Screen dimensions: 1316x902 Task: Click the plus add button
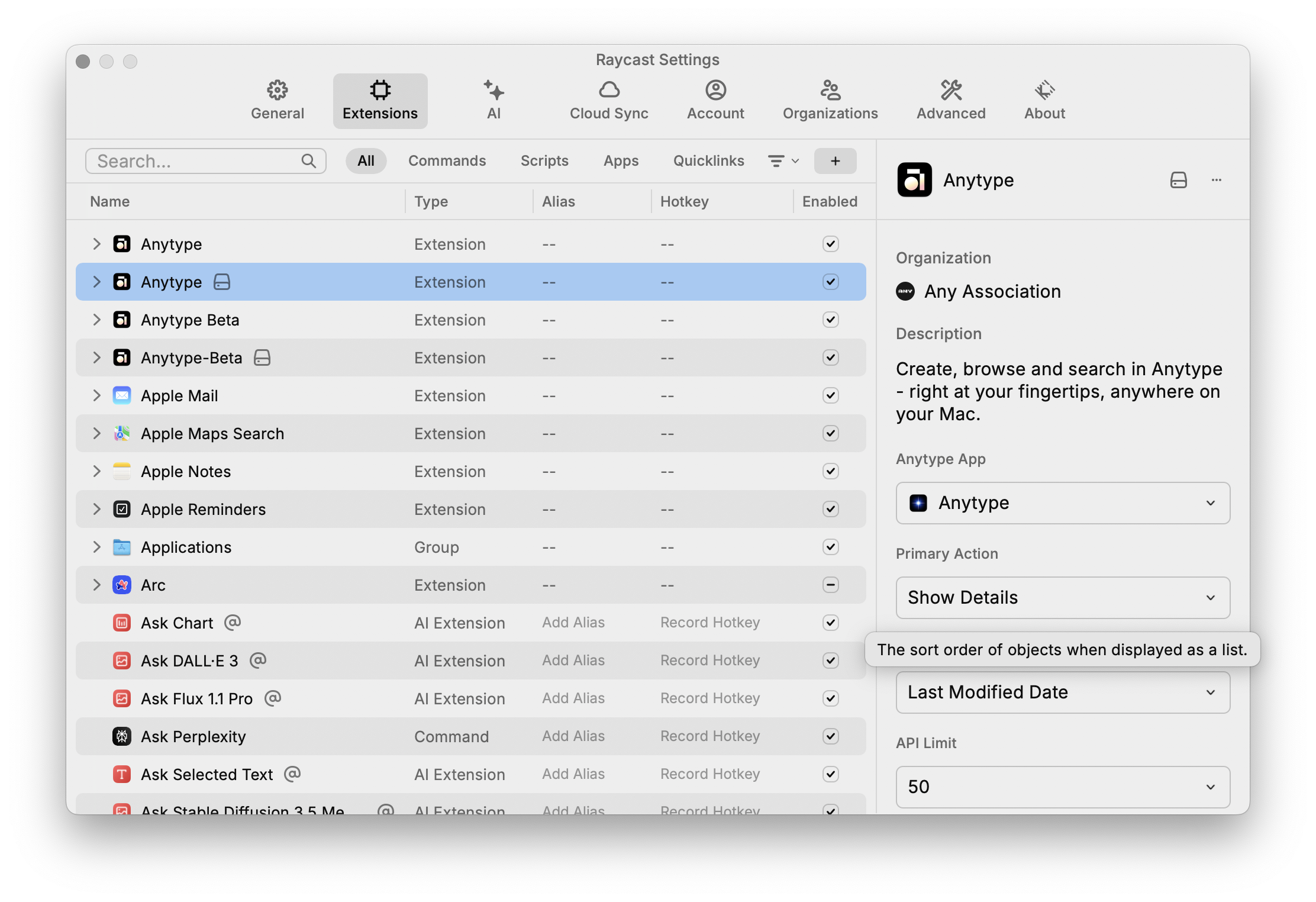[835, 161]
